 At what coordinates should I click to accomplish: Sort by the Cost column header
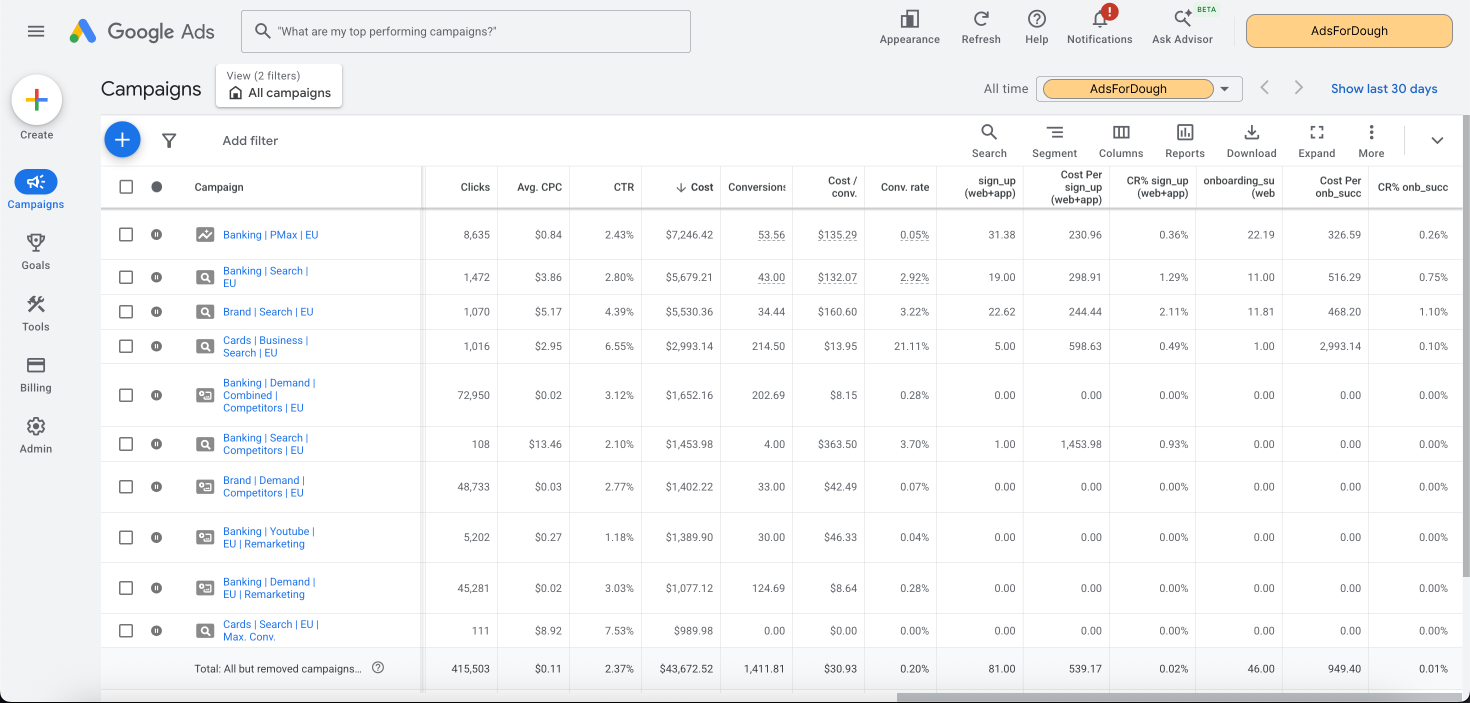pos(695,187)
